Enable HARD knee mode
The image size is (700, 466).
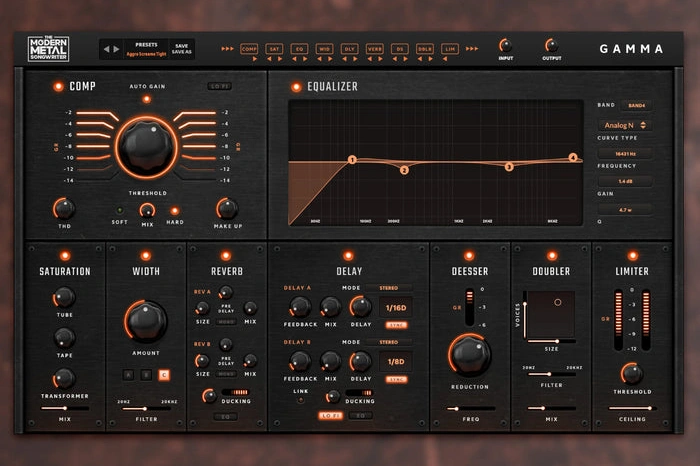175,210
